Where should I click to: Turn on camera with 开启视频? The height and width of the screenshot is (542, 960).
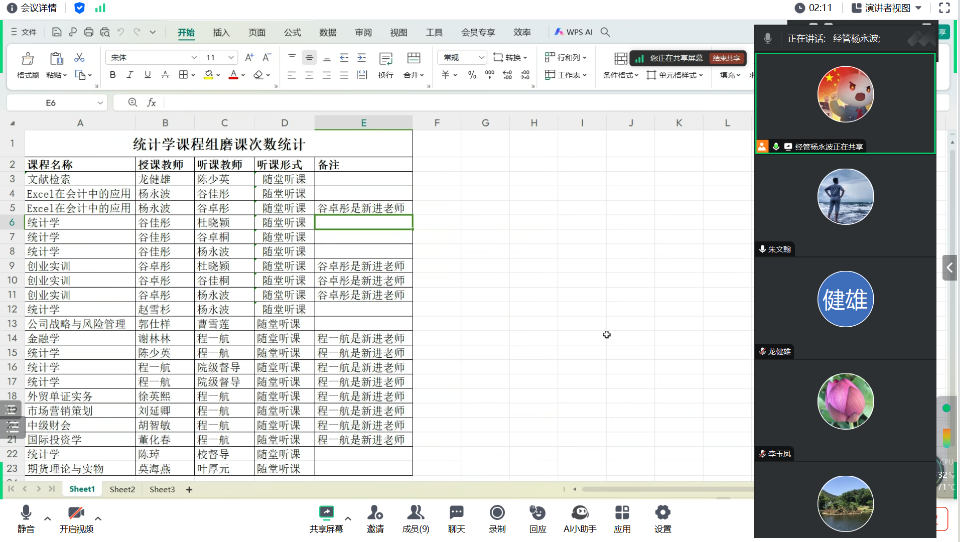tap(76, 517)
